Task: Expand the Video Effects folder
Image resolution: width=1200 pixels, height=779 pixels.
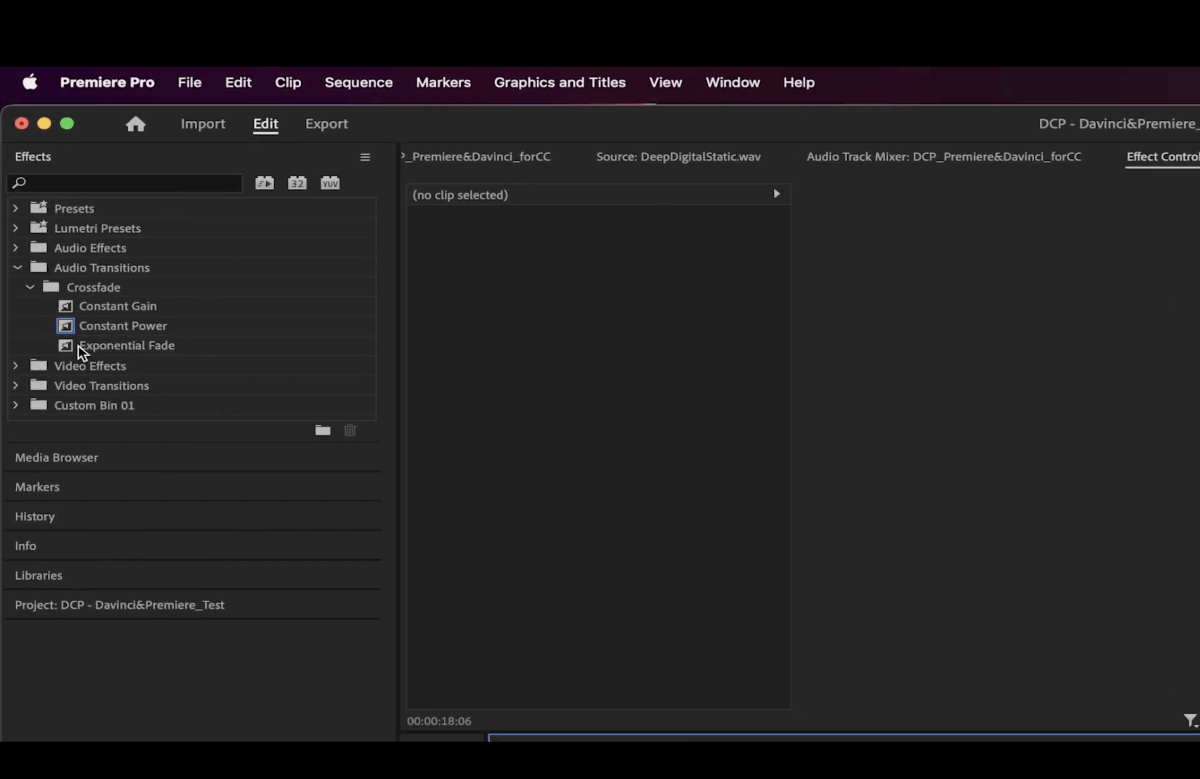Action: tap(15, 366)
